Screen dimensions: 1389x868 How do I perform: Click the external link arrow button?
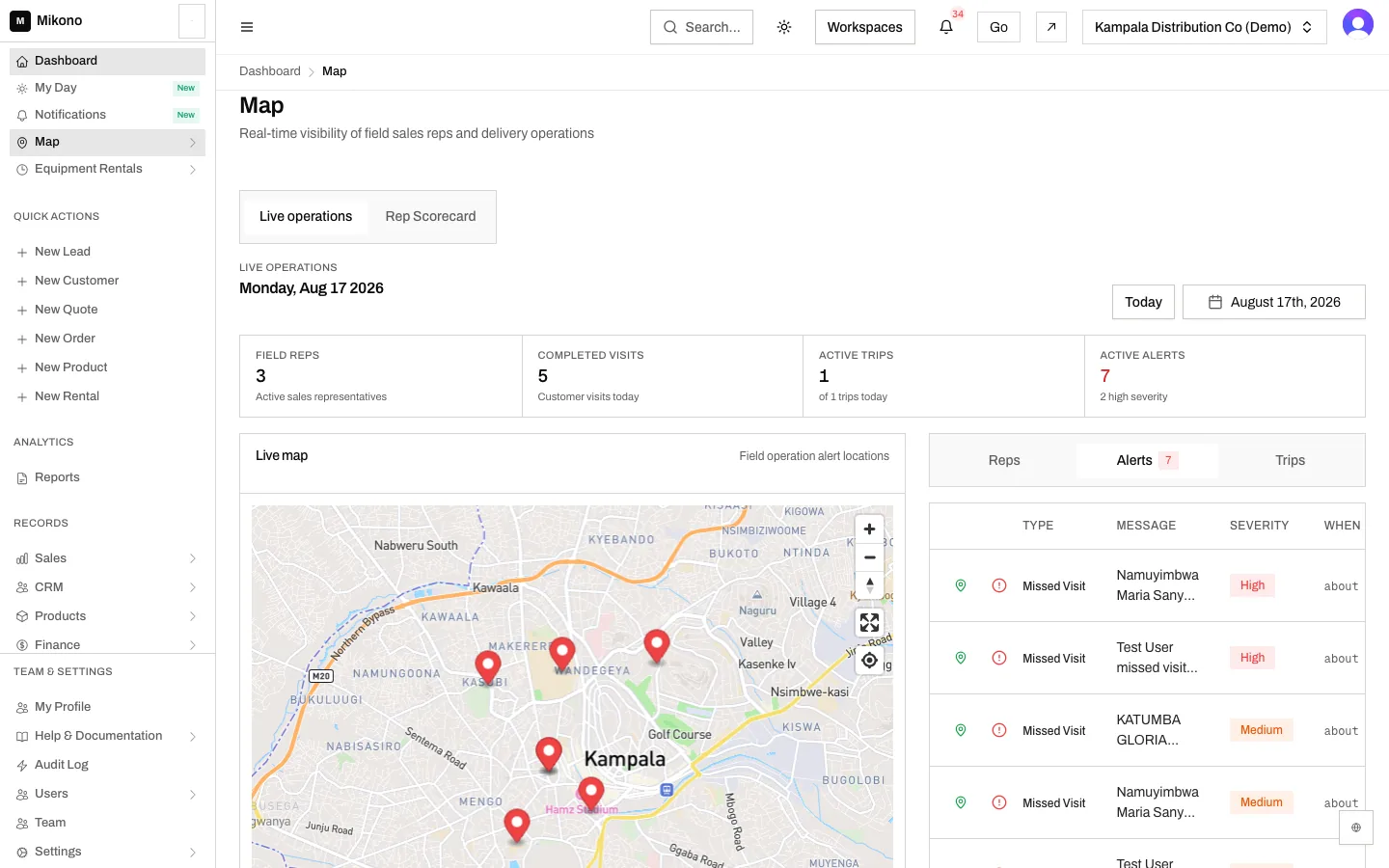(1051, 27)
